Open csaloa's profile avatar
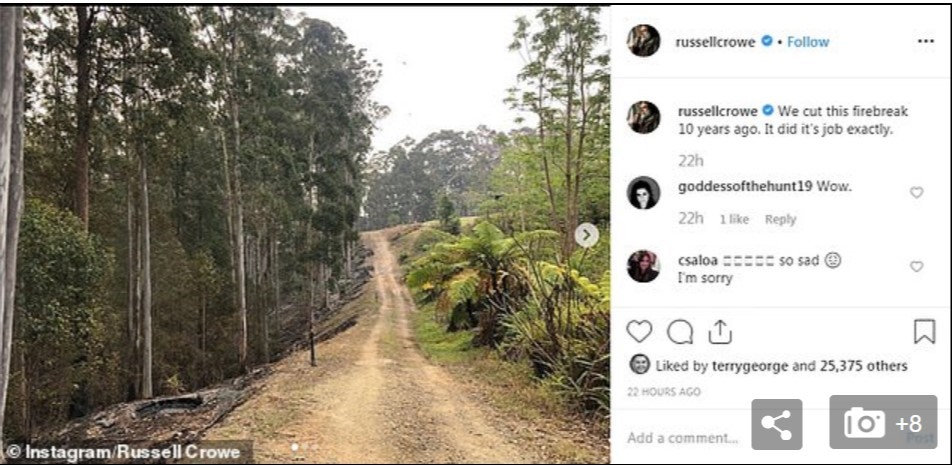This screenshot has width=952, height=469. point(643,266)
